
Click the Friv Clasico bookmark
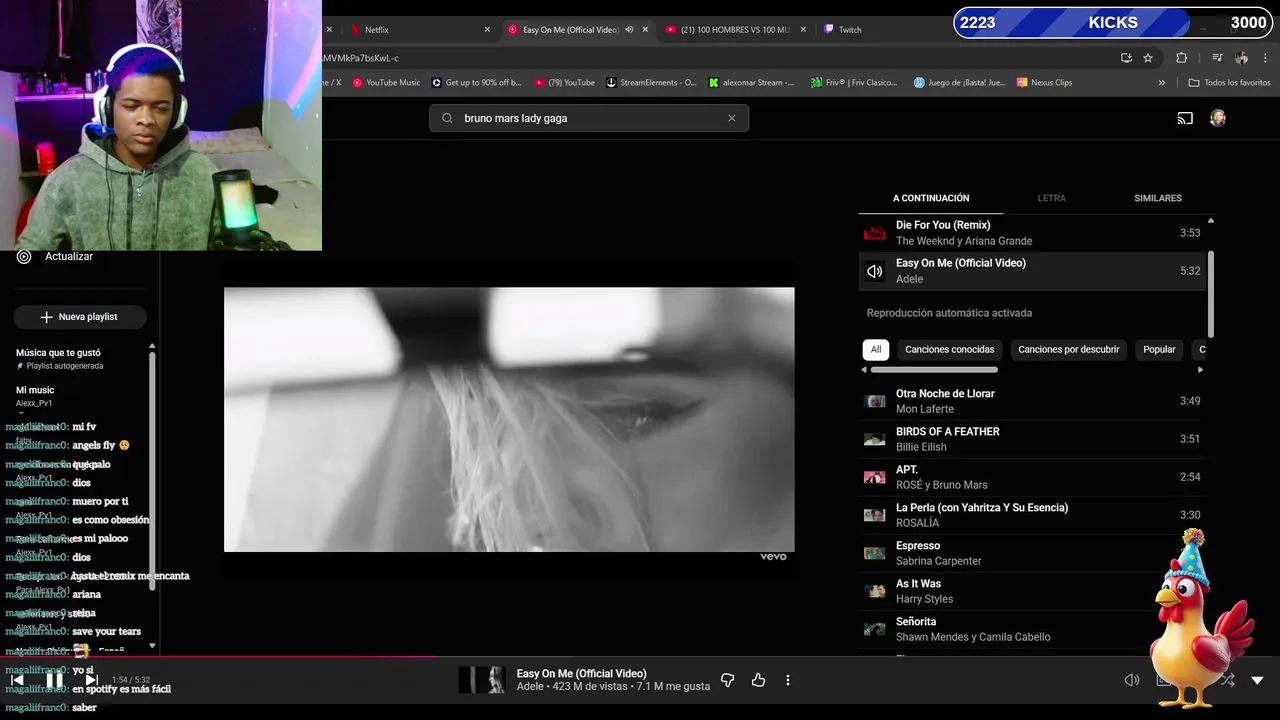point(854,82)
